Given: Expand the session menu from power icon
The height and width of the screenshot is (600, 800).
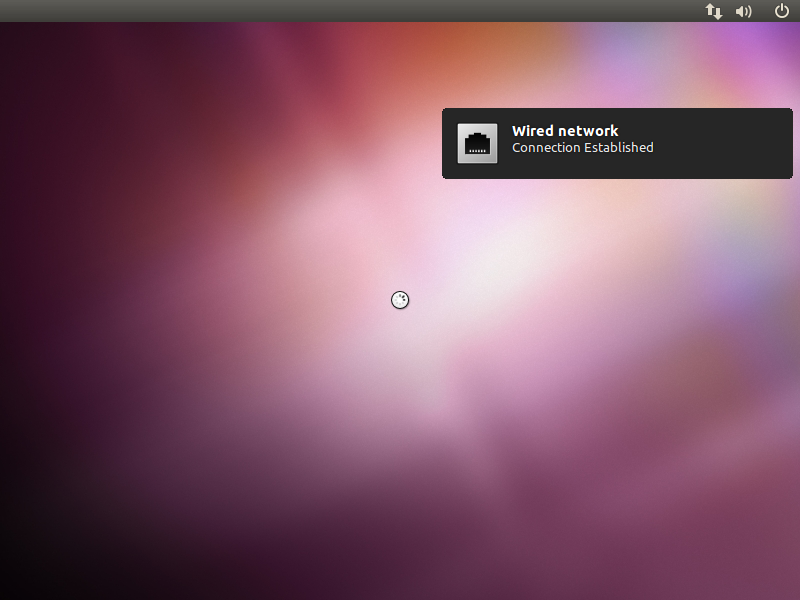Looking at the screenshot, I should click(x=782, y=11).
